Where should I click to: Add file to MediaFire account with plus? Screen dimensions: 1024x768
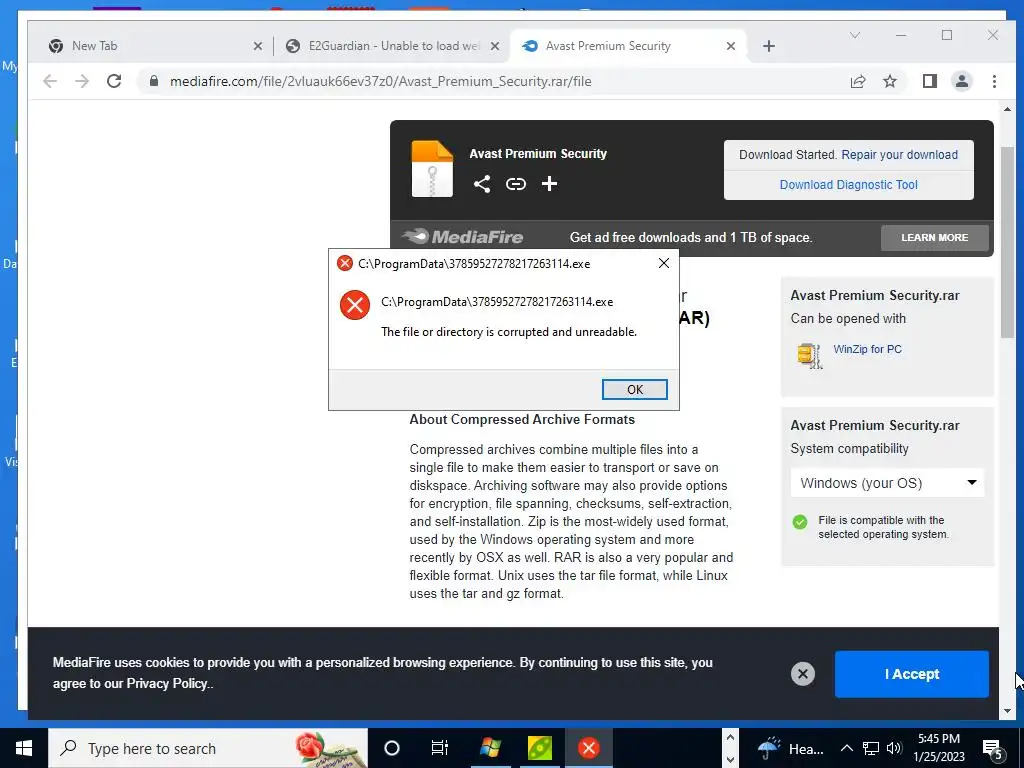pos(549,184)
